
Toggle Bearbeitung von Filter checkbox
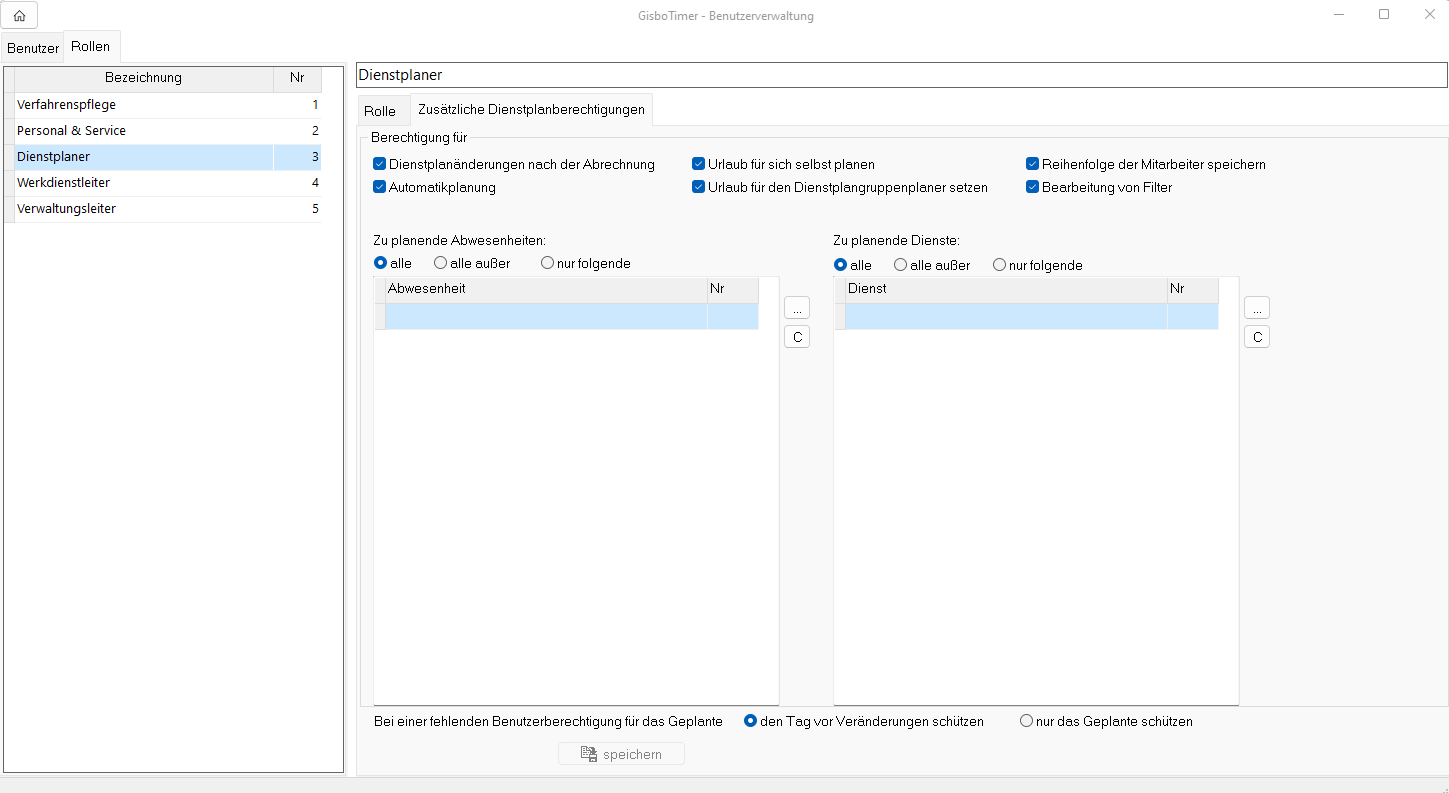click(1033, 187)
